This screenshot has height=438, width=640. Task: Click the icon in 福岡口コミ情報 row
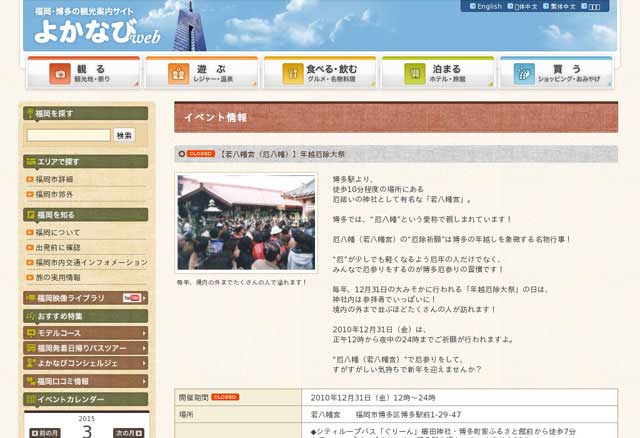tap(31, 381)
